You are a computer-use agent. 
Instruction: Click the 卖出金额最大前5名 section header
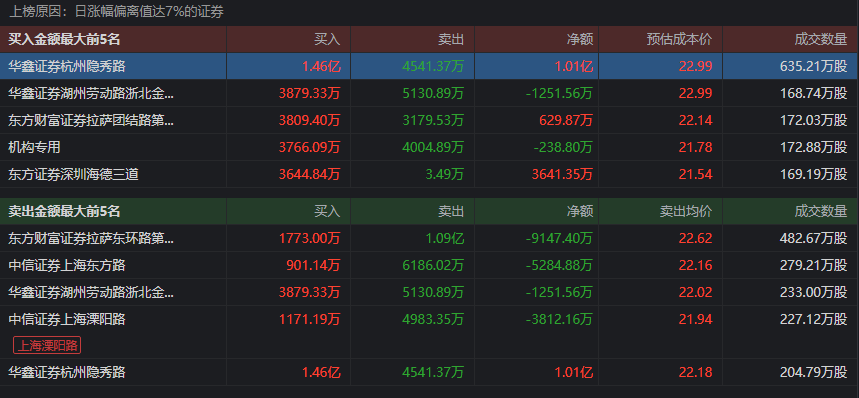pos(64,211)
